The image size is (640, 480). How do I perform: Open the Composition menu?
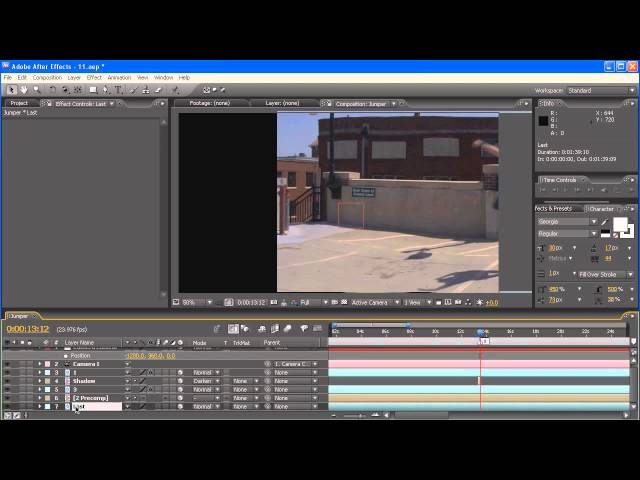pyautogui.click(x=47, y=77)
